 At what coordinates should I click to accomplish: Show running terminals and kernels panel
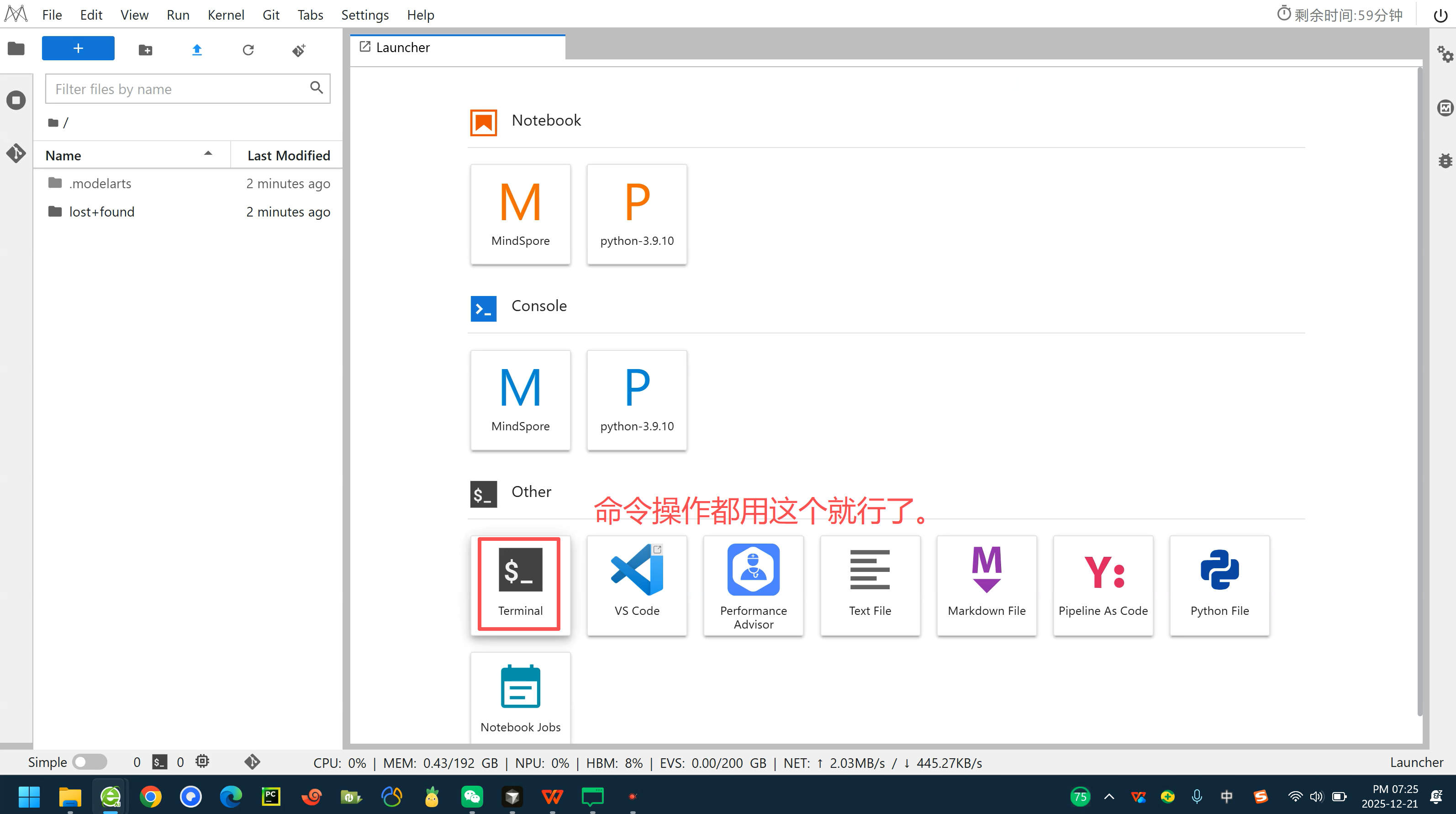tap(16, 100)
